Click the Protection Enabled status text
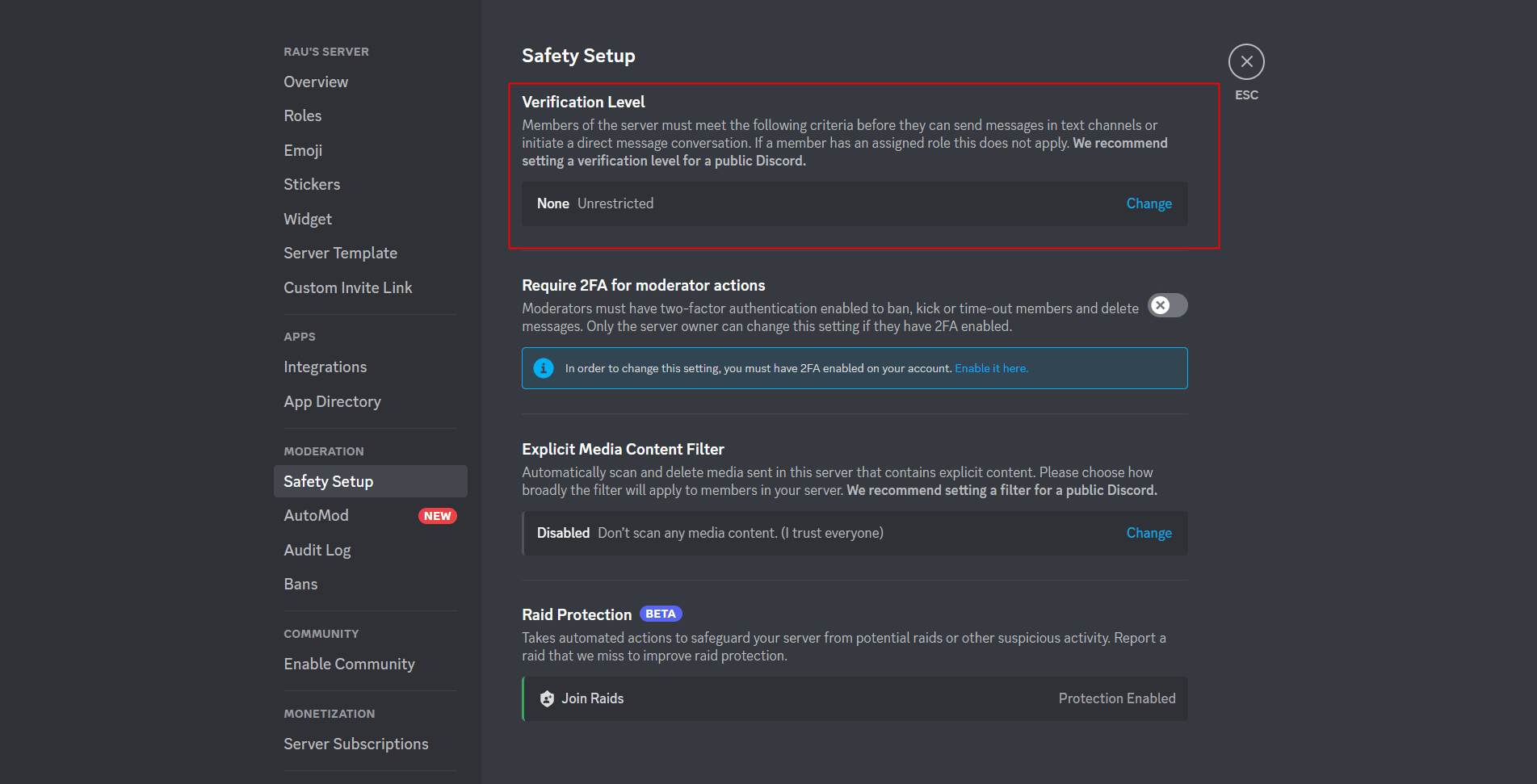The width and height of the screenshot is (1537, 784). tap(1117, 698)
